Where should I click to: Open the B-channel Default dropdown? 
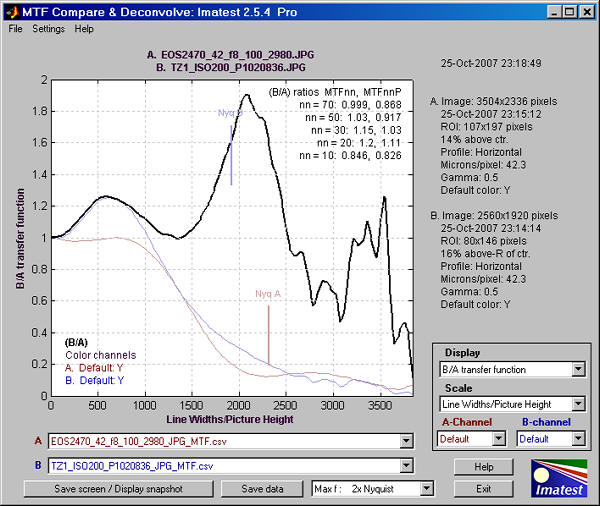coord(551,439)
